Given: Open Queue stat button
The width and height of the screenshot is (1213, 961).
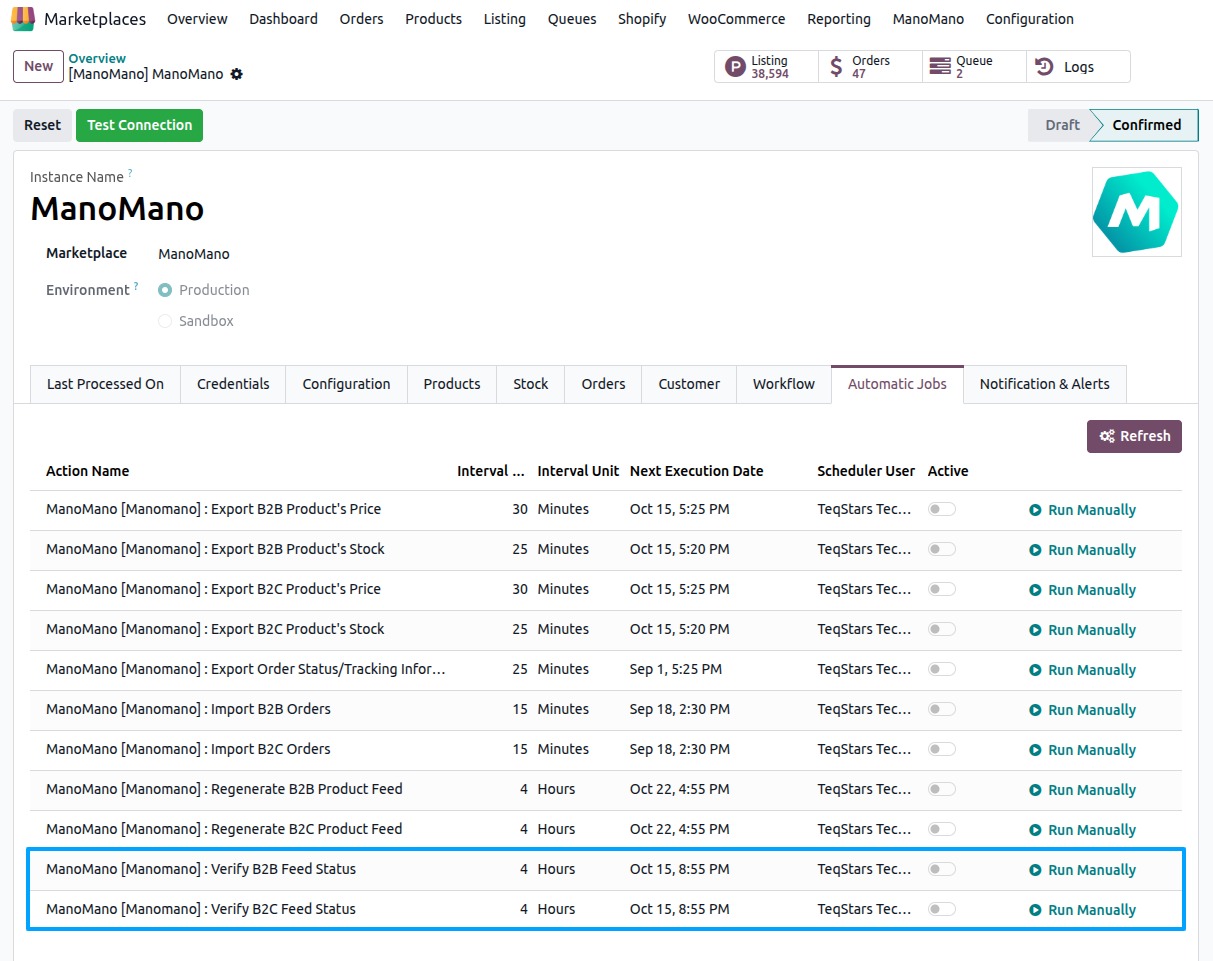Looking at the screenshot, I should click(975, 67).
